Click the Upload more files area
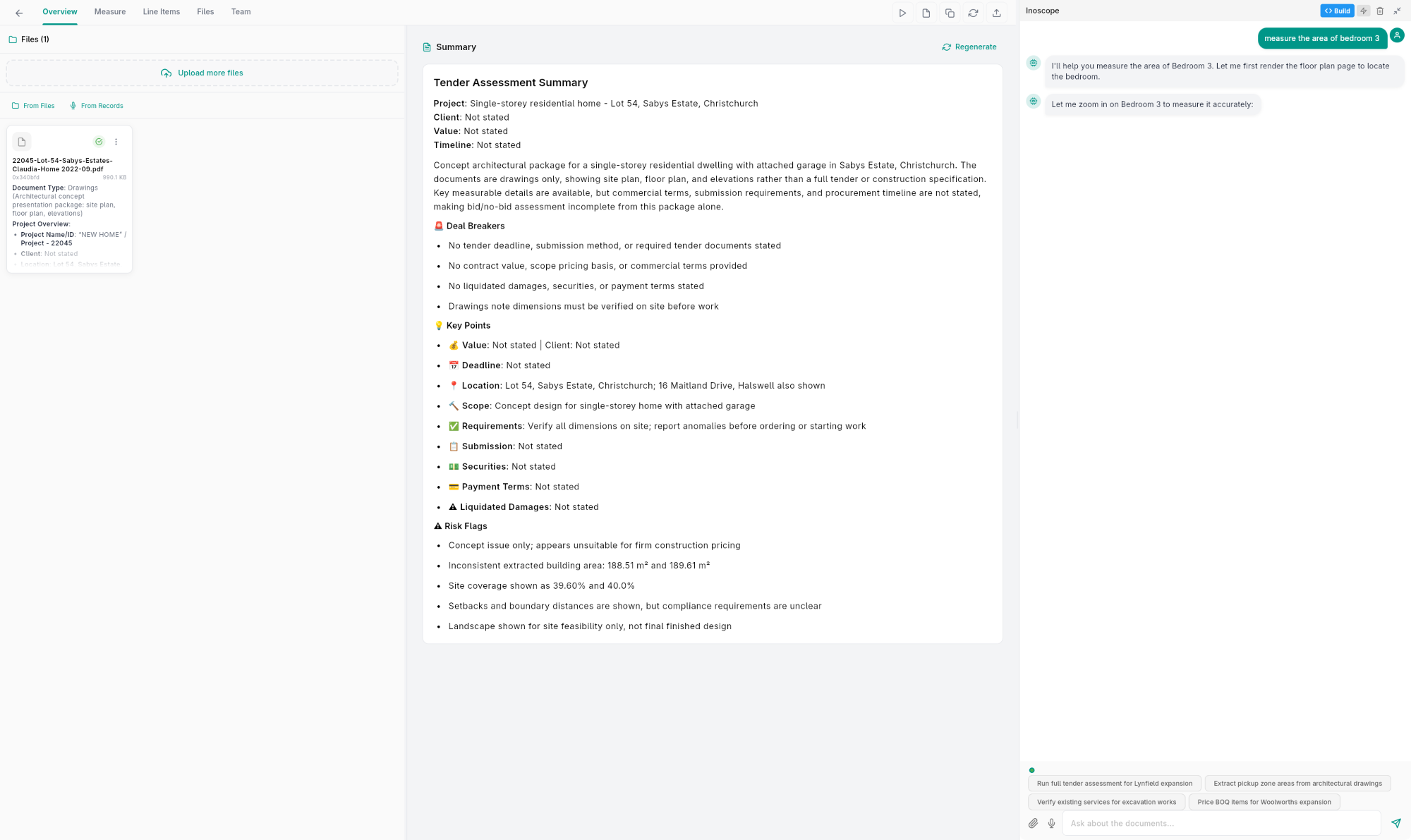This screenshot has height=840, width=1411. pyautogui.click(x=202, y=73)
